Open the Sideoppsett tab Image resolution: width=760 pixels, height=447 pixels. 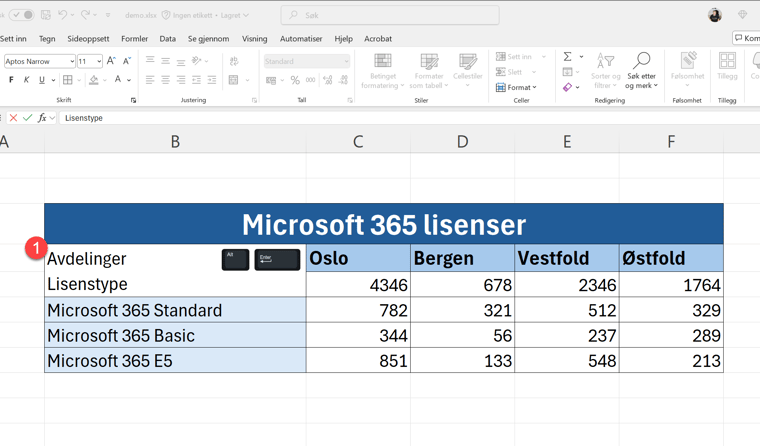(88, 39)
